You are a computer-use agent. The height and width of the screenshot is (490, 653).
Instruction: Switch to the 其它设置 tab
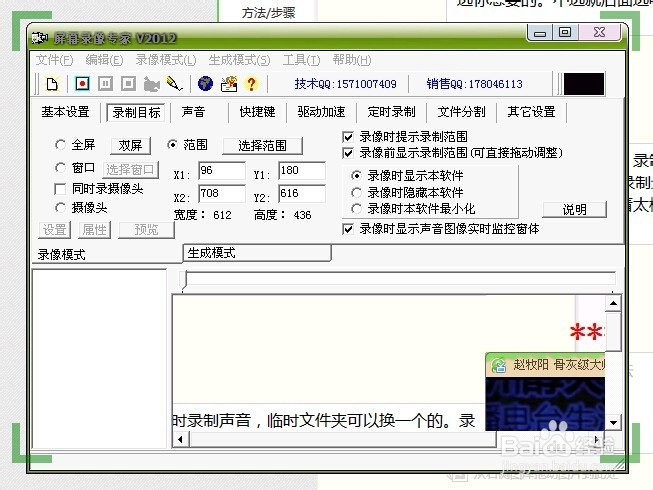531,112
